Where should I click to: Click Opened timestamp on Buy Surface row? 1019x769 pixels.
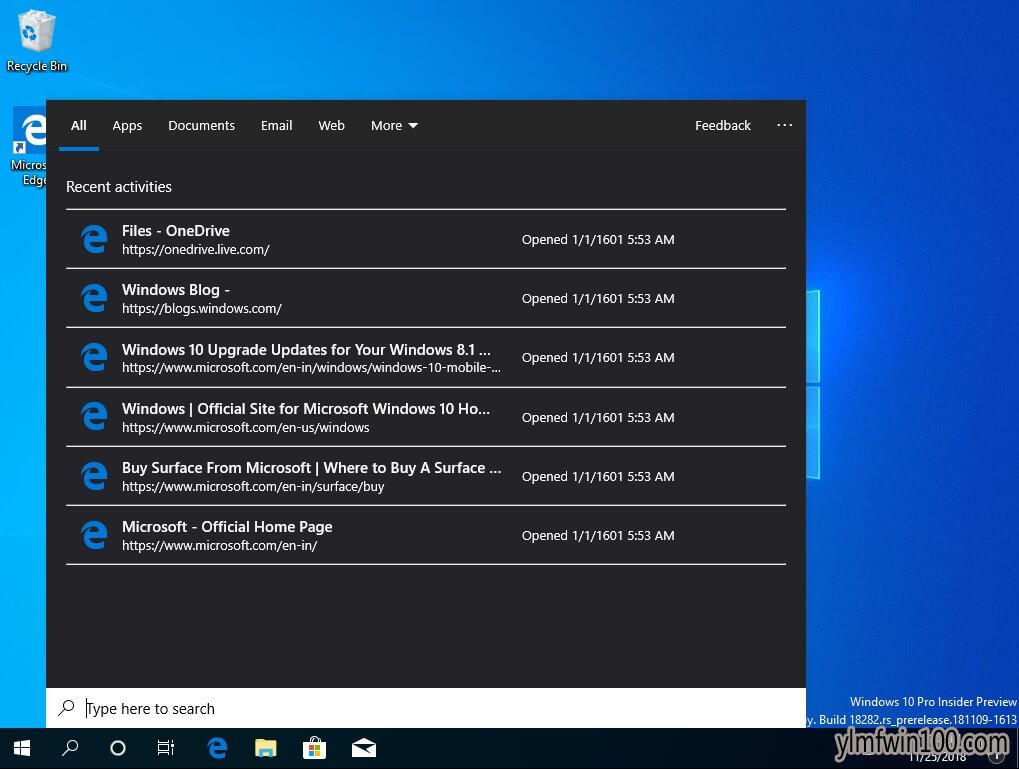coord(598,476)
